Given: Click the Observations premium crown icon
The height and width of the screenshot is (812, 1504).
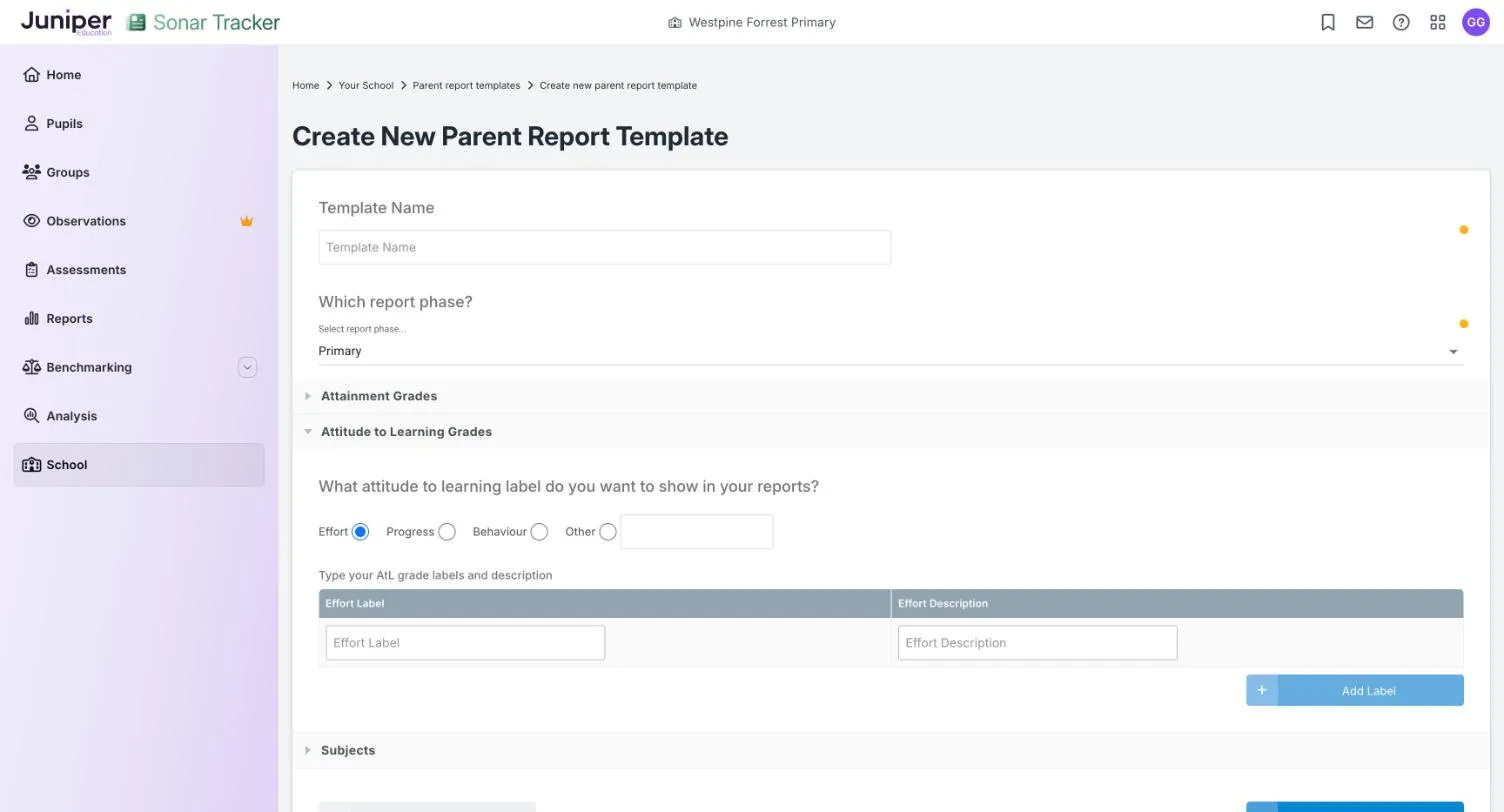Looking at the screenshot, I should 246,221.
